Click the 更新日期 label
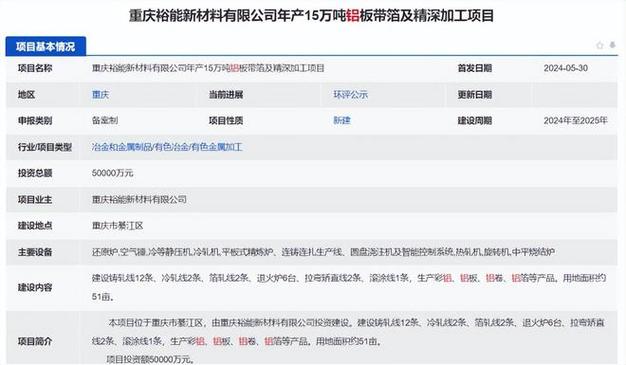Image resolution: width=626 pixels, height=365 pixels. (474, 95)
